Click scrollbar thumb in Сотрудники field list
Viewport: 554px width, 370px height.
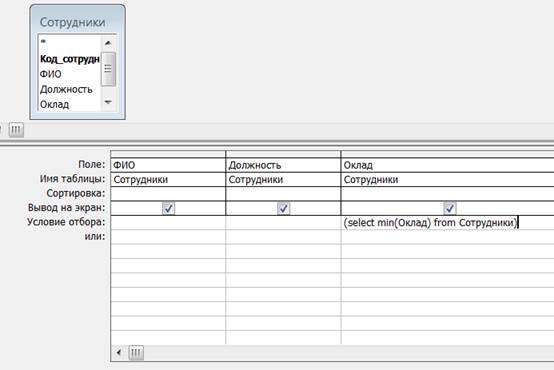[108, 69]
